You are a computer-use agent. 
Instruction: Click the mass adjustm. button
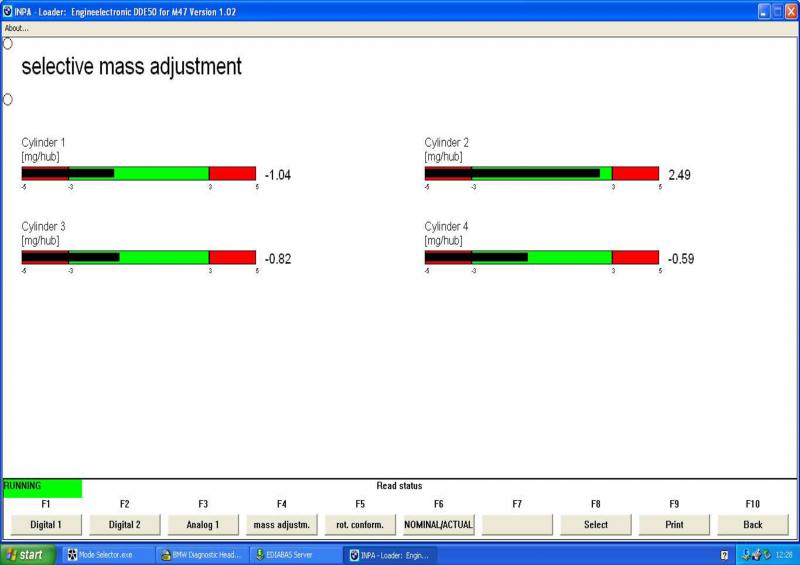(x=281, y=524)
